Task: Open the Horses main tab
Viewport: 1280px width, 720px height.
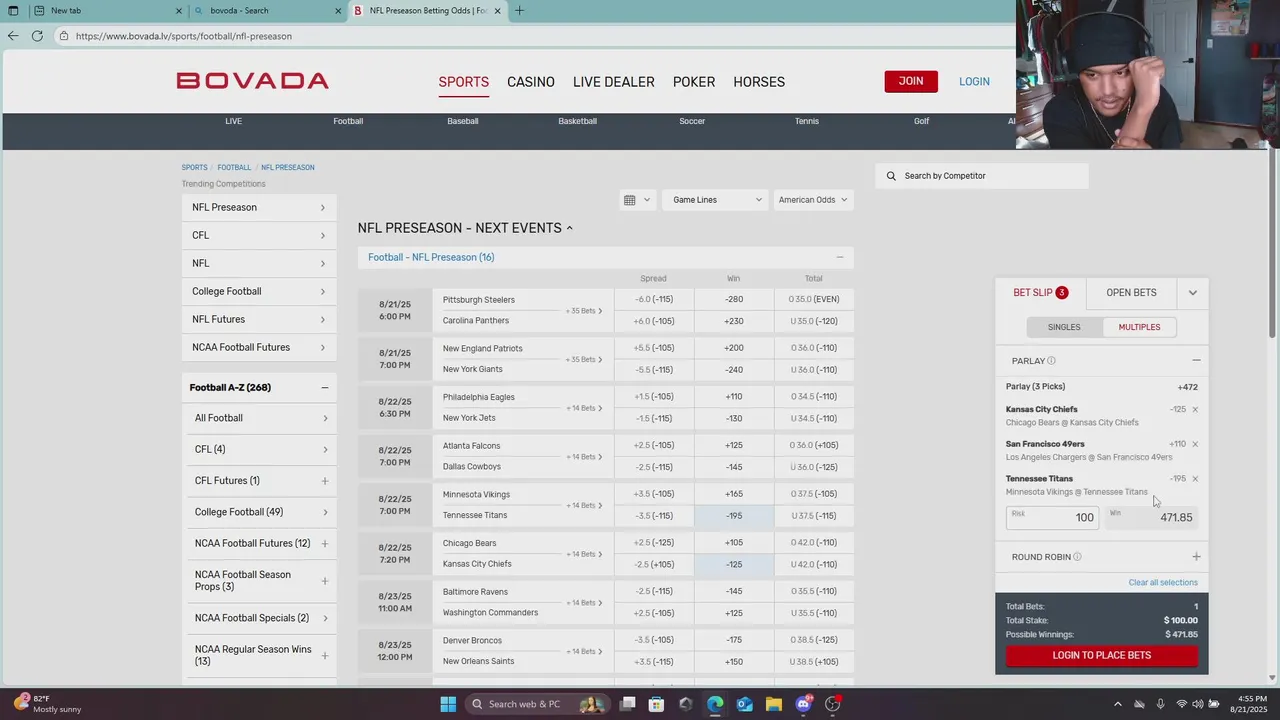Action: tap(759, 82)
